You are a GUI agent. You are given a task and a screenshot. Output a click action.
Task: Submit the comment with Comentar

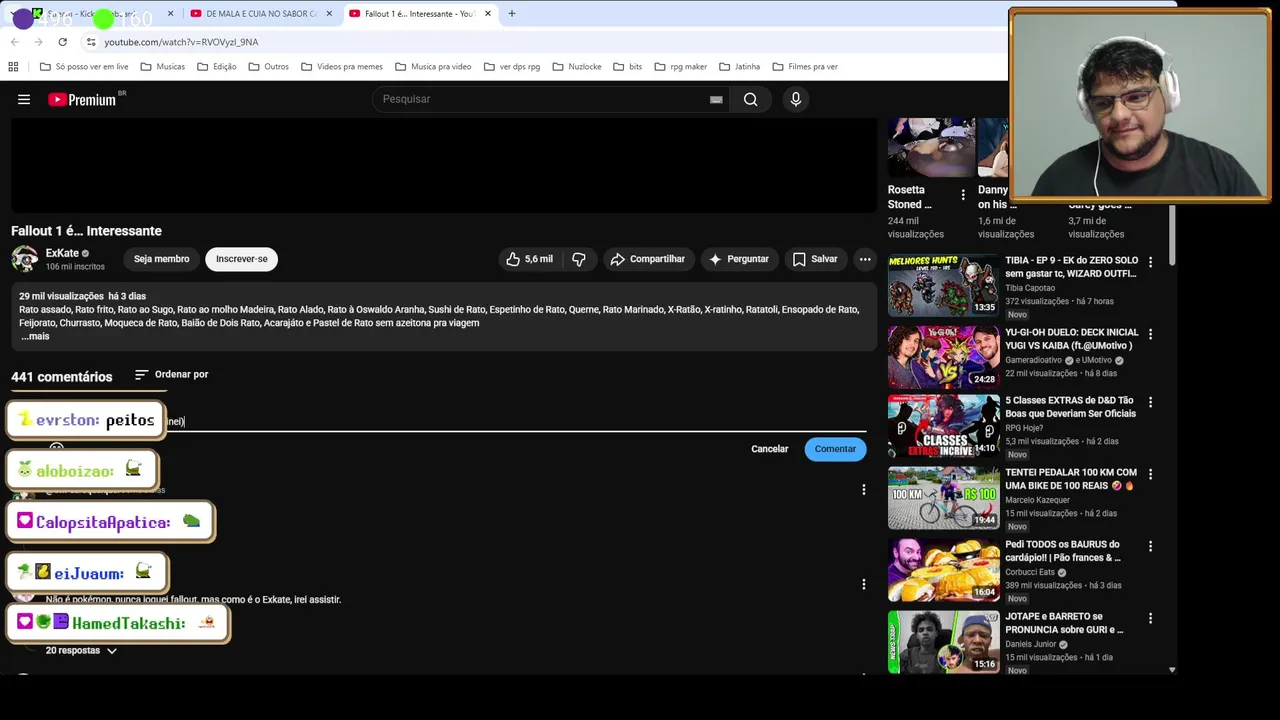[x=835, y=449]
